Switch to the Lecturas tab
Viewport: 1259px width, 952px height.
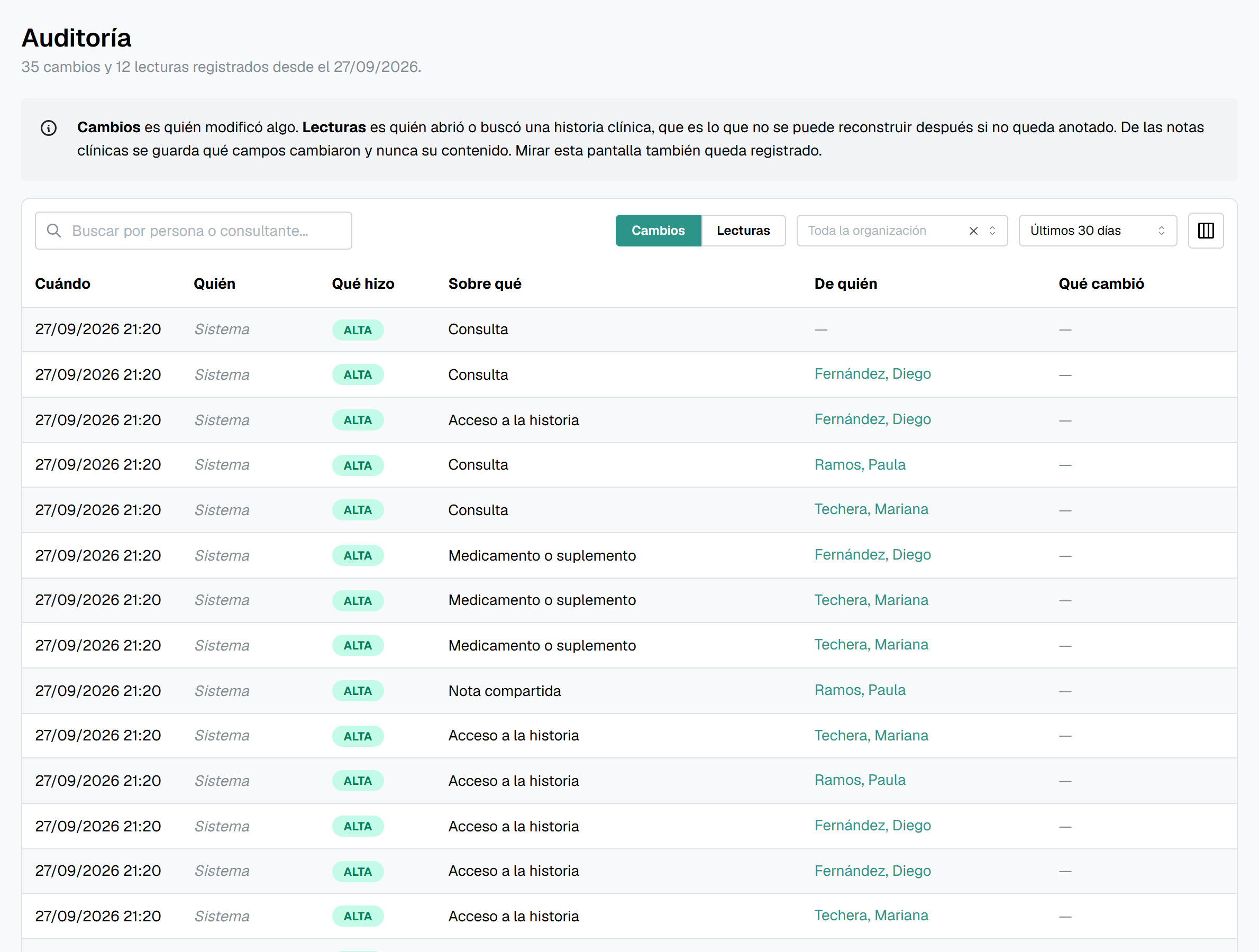coord(743,231)
